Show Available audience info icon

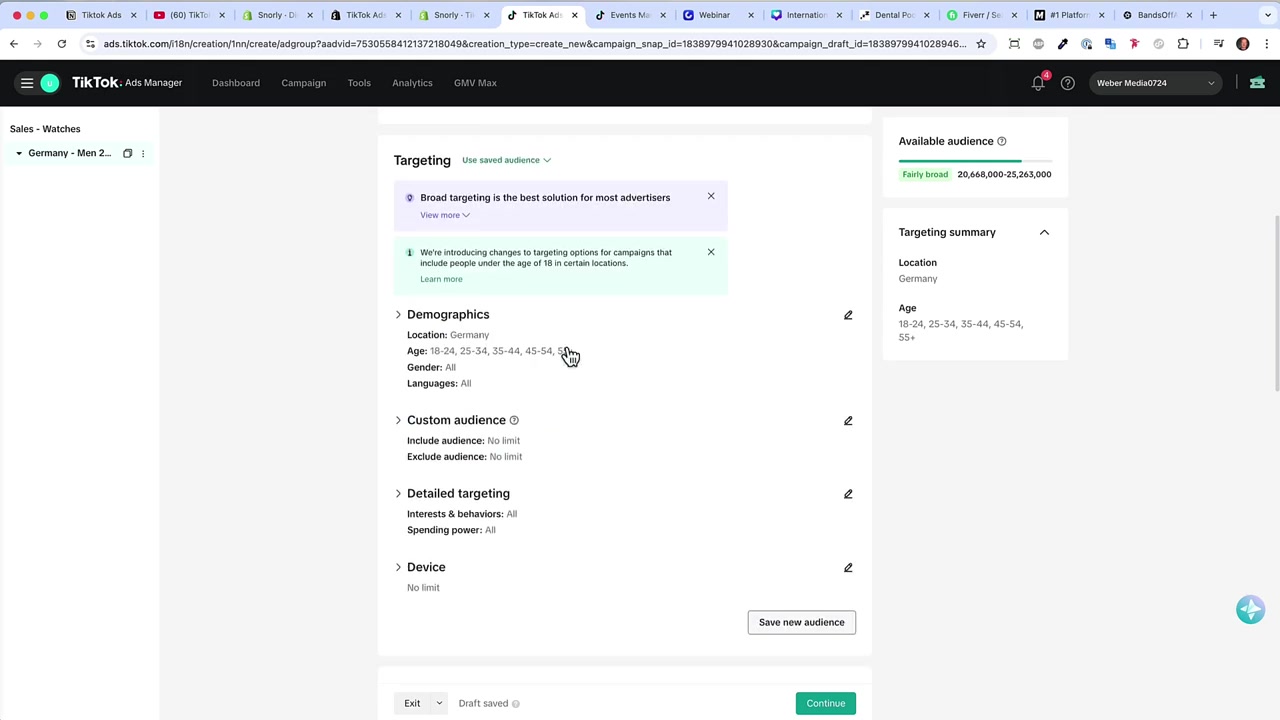point(1002,142)
